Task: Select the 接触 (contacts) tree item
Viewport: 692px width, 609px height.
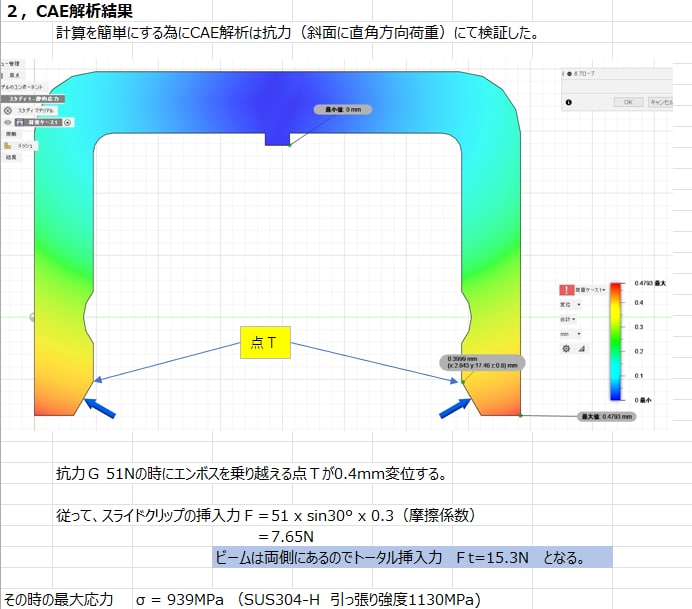Action: click(11, 134)
